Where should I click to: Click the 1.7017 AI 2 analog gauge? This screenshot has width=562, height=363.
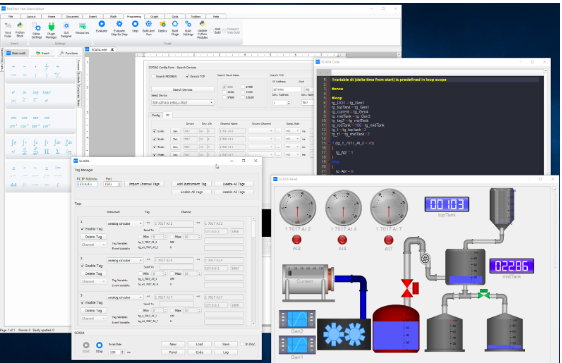pos(297,208)
